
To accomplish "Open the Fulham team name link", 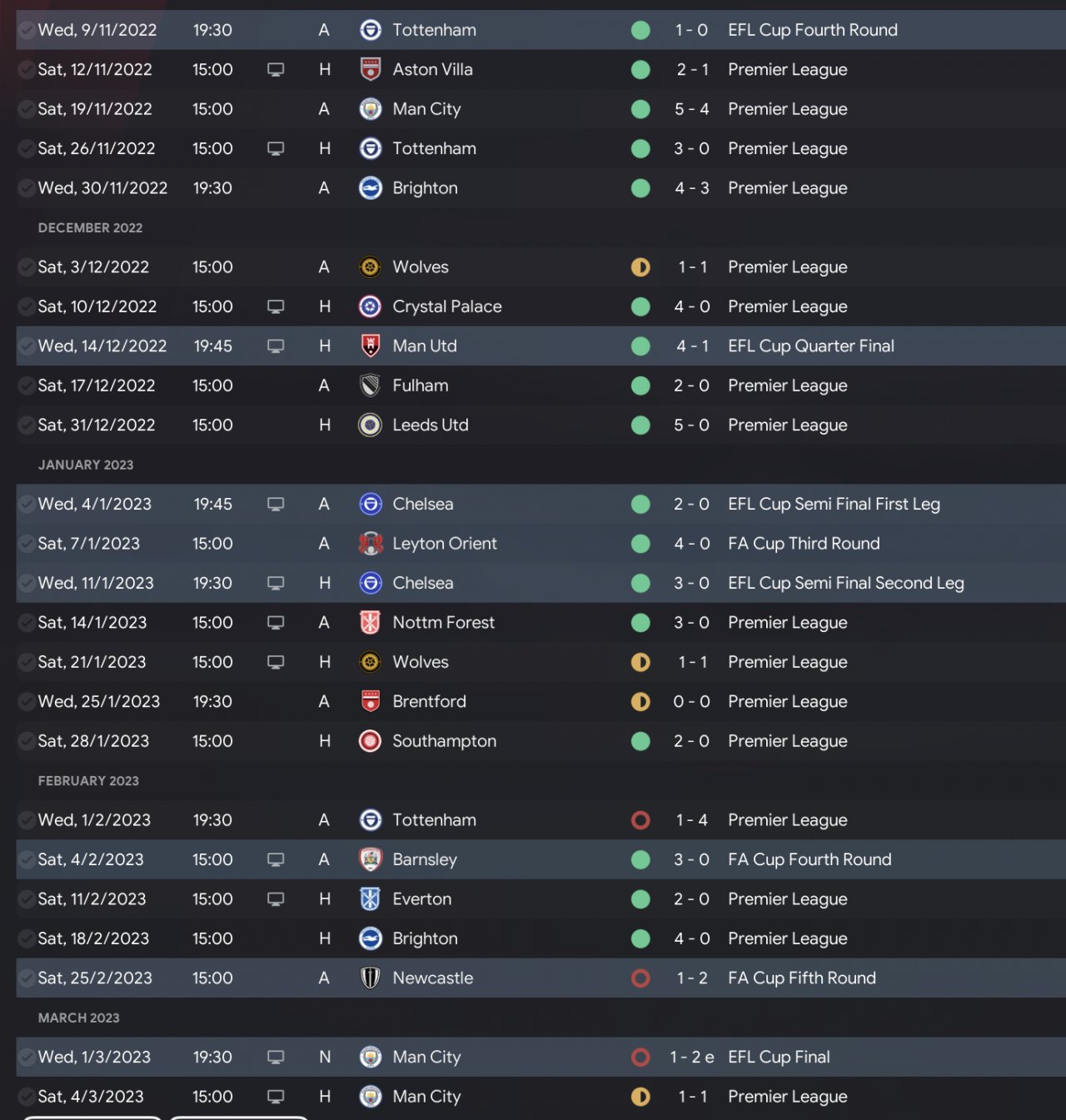I will (421, 386).
